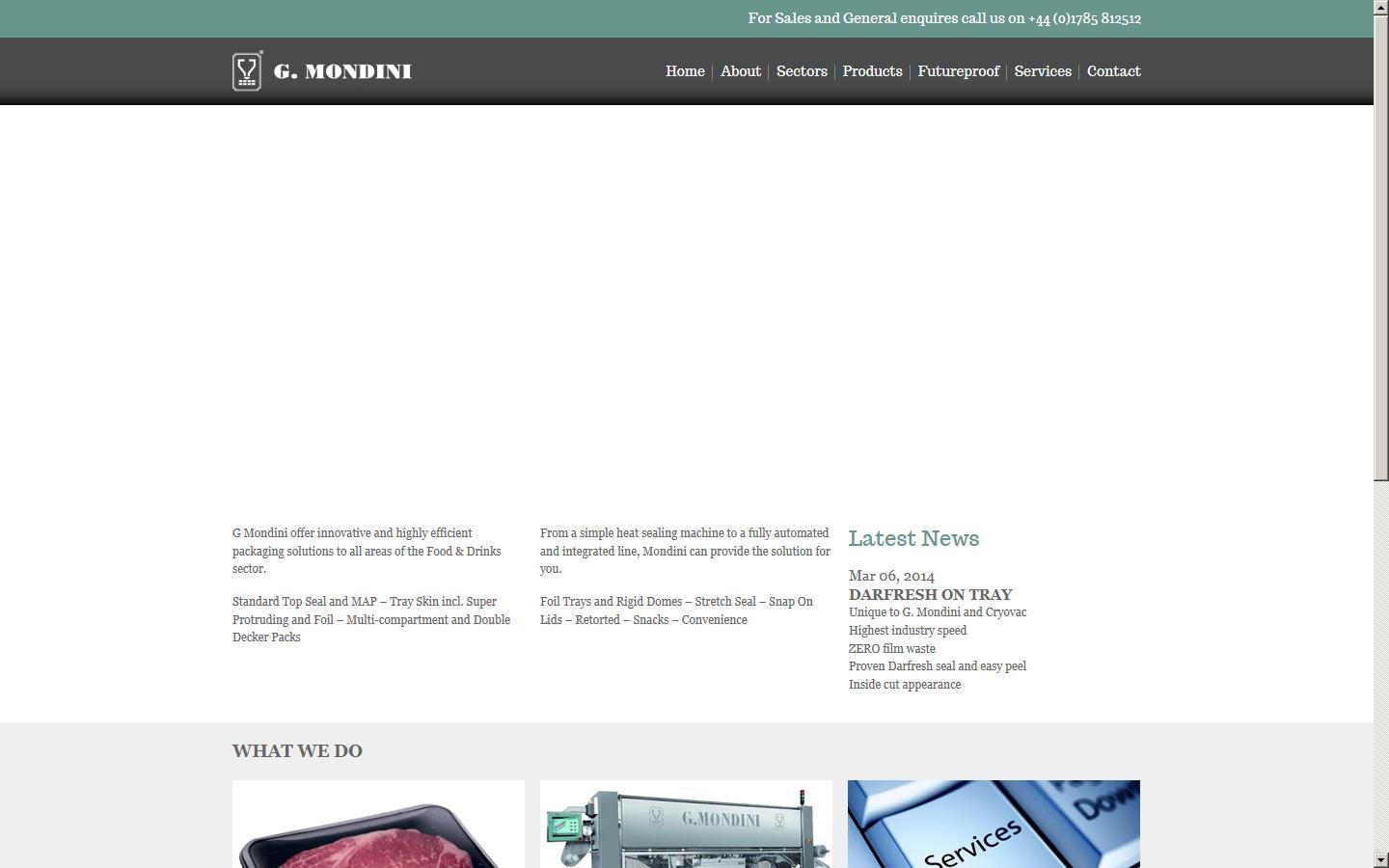Click the DARFRESH ON TRAY news headline
Screen dimensions: 1389x868
pyautogui.click(x=930, y=594)
